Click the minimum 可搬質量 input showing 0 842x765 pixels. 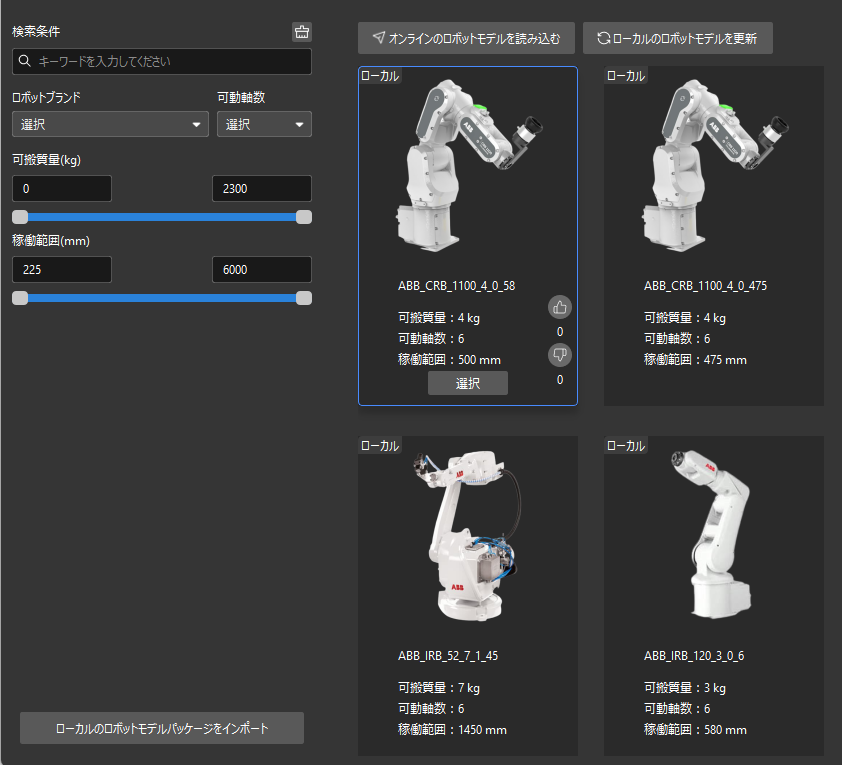(x=62, y=189)
